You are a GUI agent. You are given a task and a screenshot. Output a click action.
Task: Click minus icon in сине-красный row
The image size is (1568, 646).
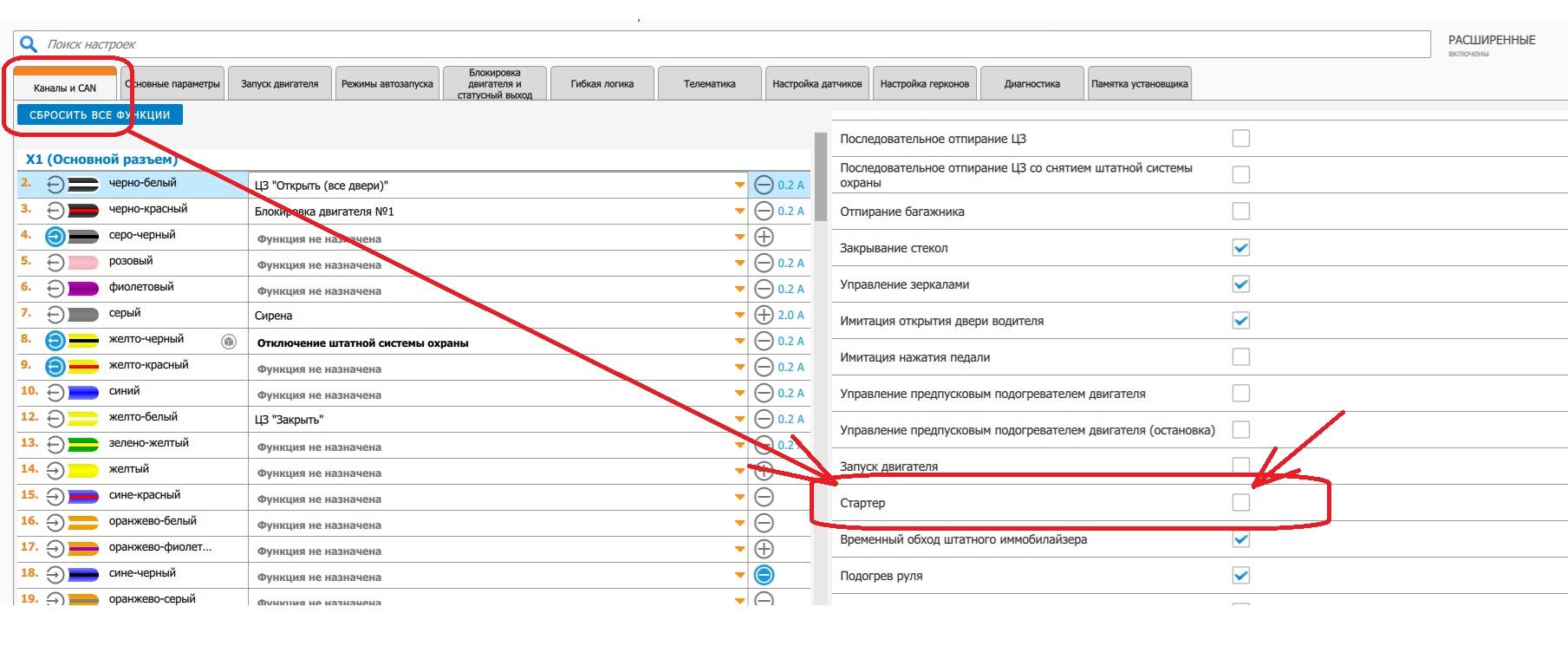[x=764, y=497]
